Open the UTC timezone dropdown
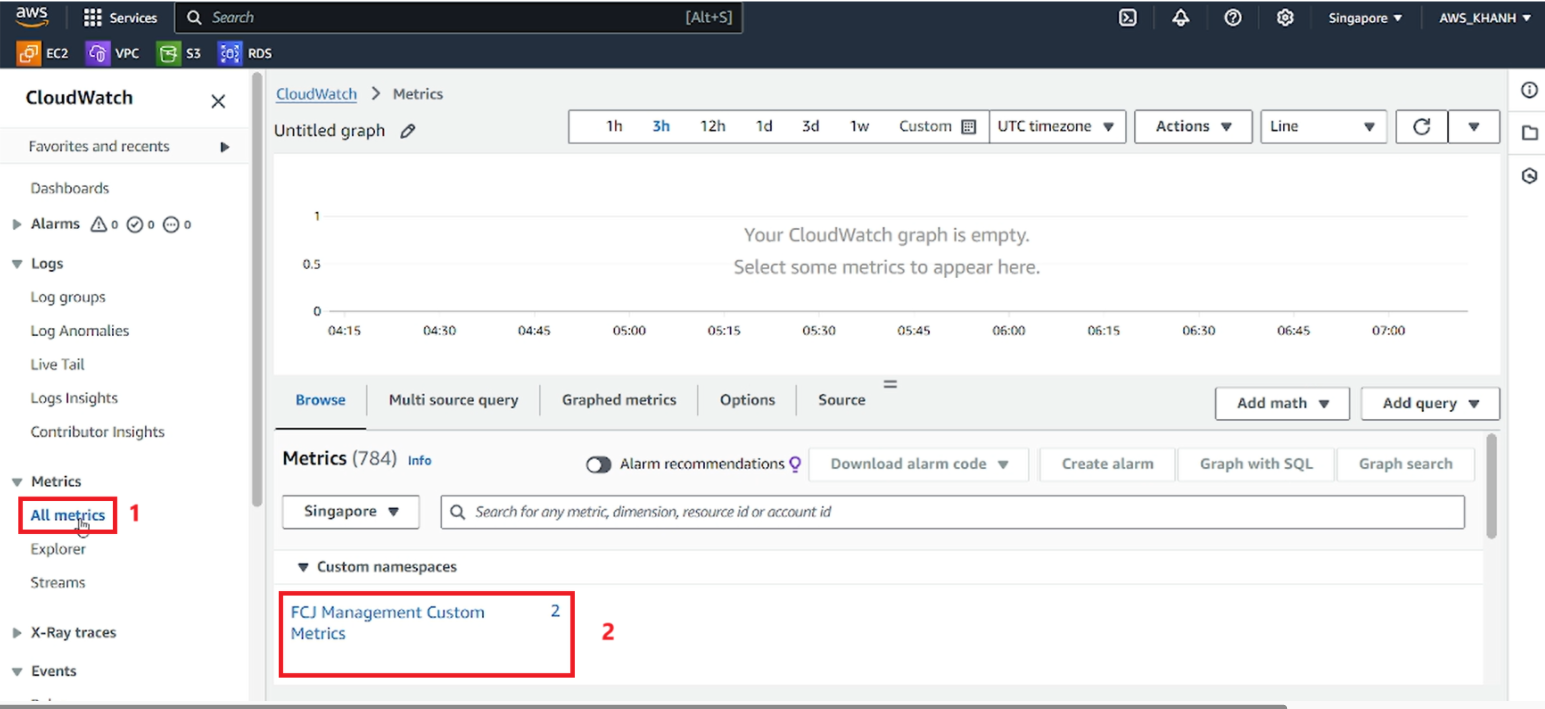 [1057, 127]
